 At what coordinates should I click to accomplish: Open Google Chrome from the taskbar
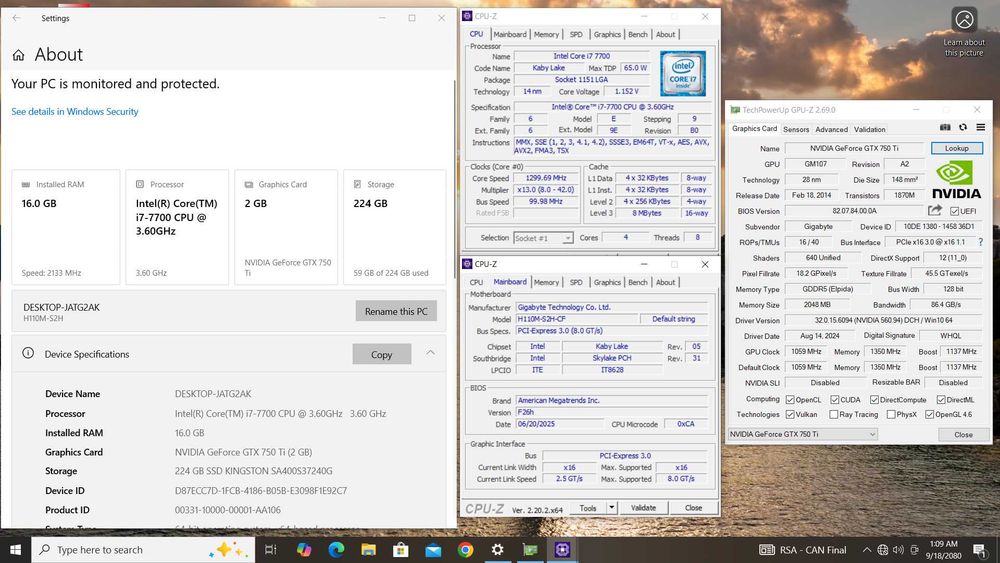(466, 550)
